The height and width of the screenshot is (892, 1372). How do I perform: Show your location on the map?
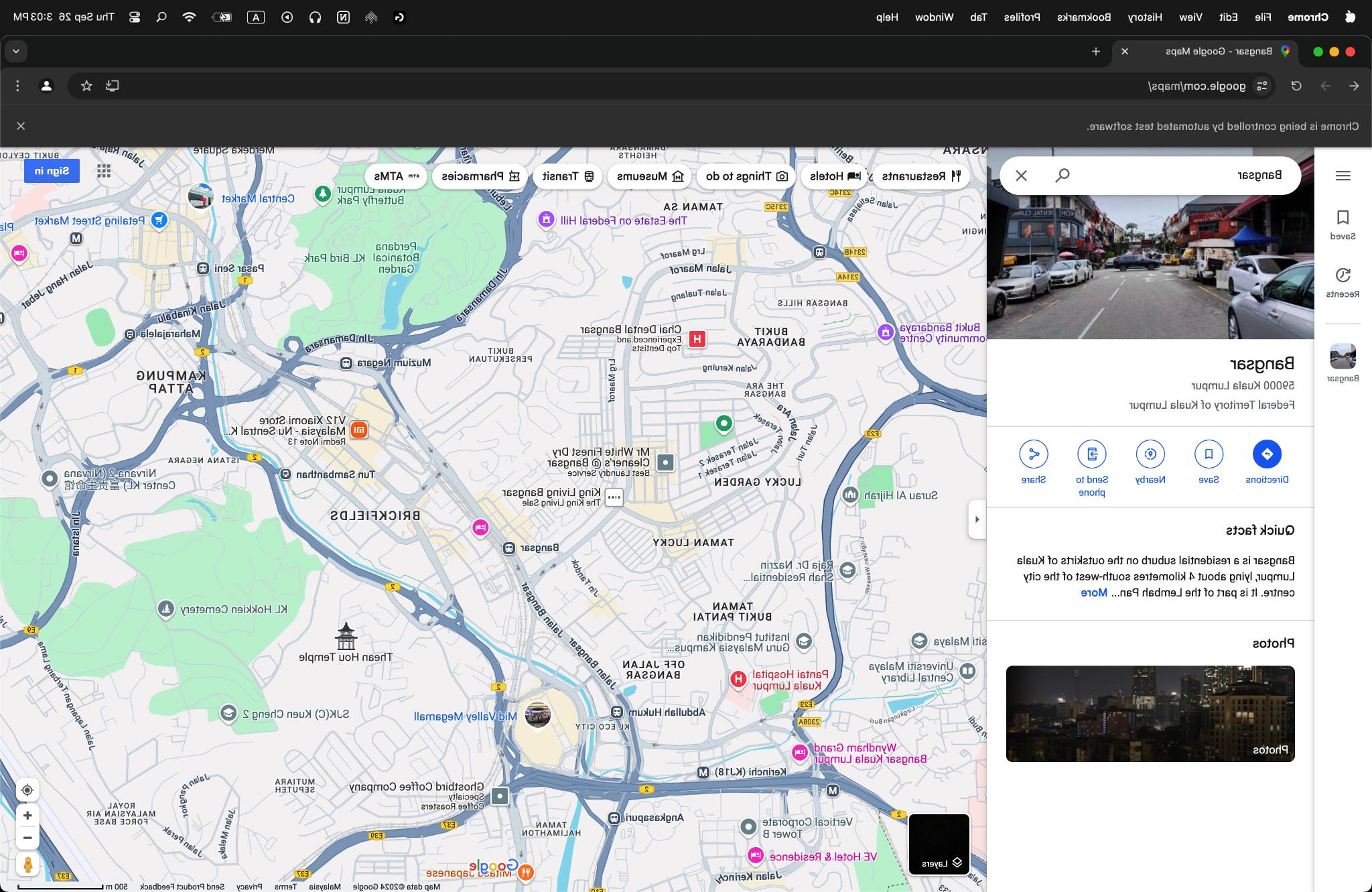point(27,790)
